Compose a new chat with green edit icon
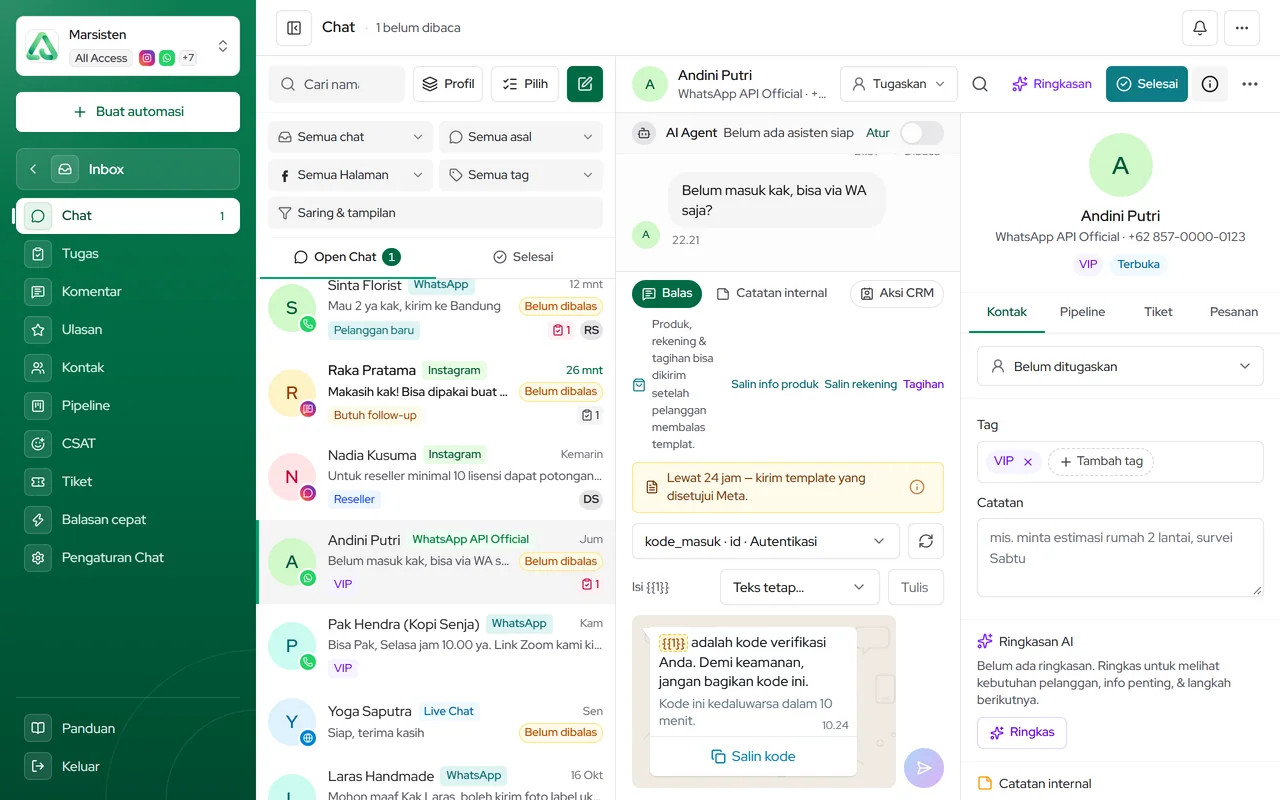The width and height of the screenshot is (1280, 800). point(585,84)
